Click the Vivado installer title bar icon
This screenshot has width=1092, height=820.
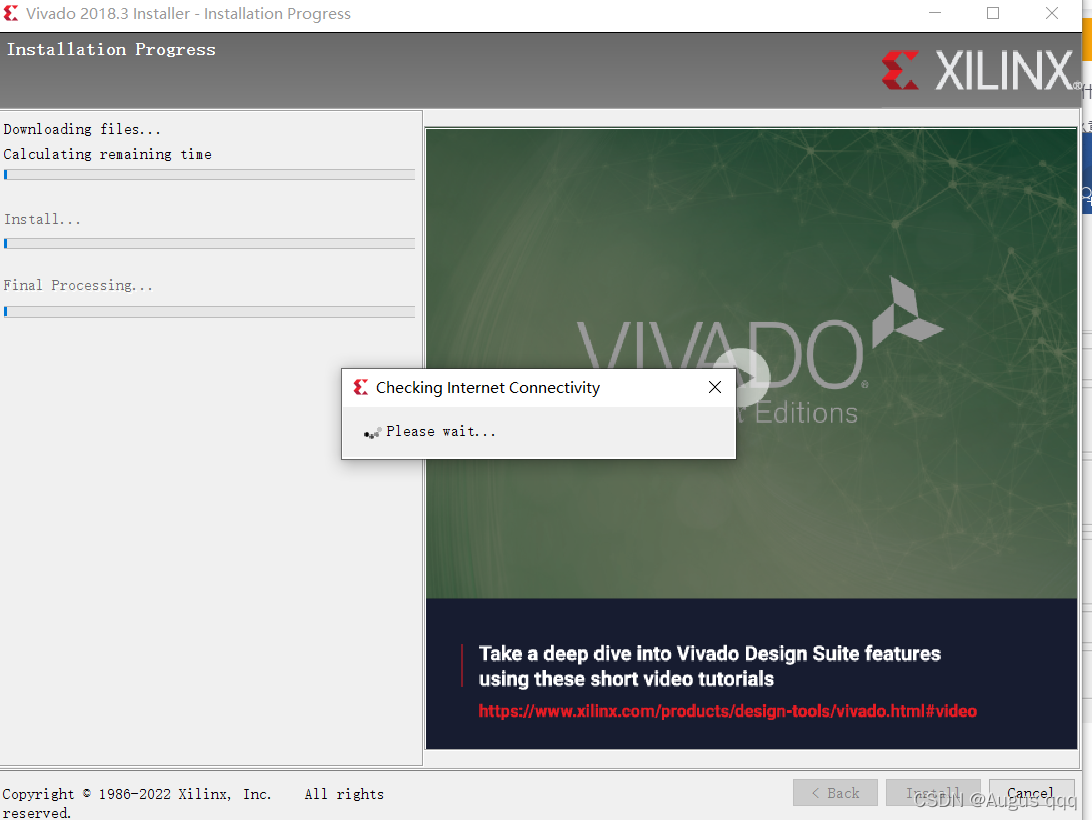pyautogui.click(x=10, y=13)
